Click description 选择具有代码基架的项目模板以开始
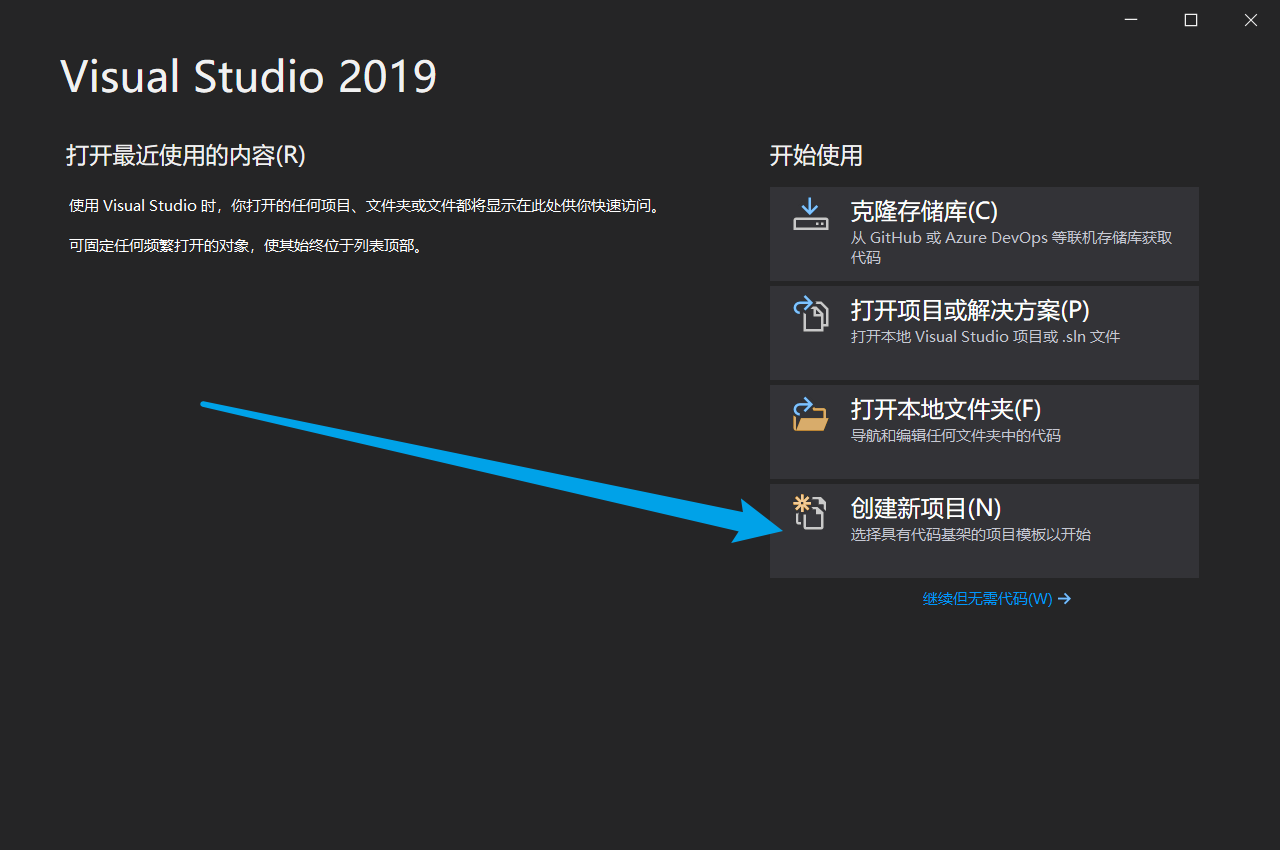Viewport: 1280px width, 850px height. tap(970, 535)
